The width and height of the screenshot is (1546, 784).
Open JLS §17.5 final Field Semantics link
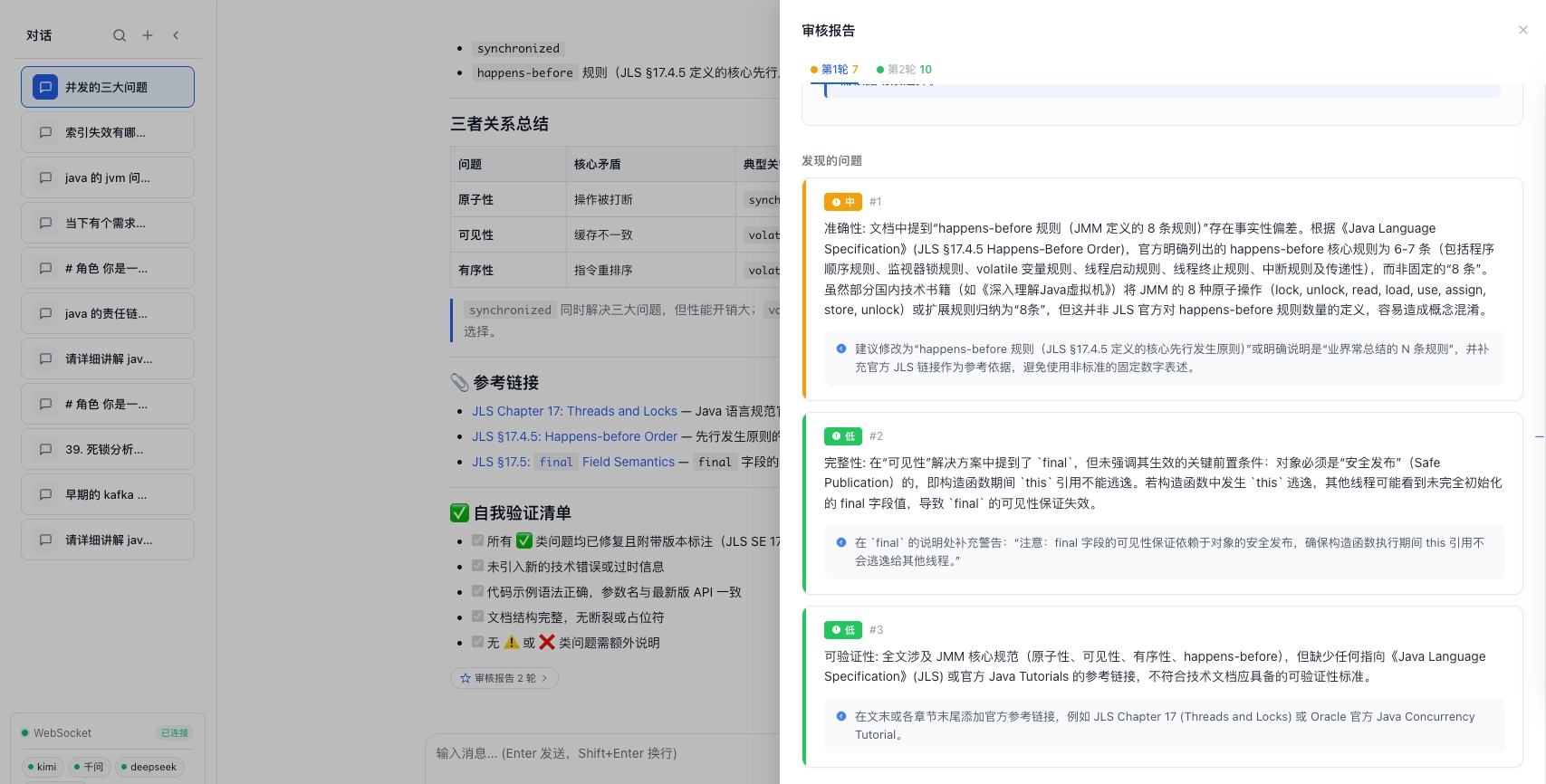(x=573, y=462)
